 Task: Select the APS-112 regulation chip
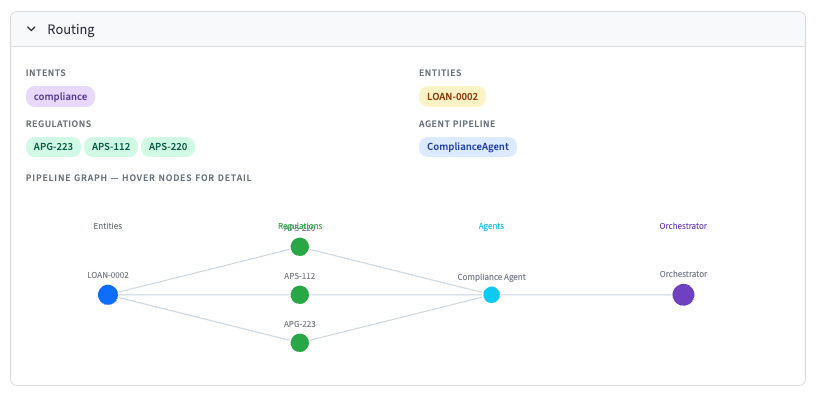click(x=111, y=147)
